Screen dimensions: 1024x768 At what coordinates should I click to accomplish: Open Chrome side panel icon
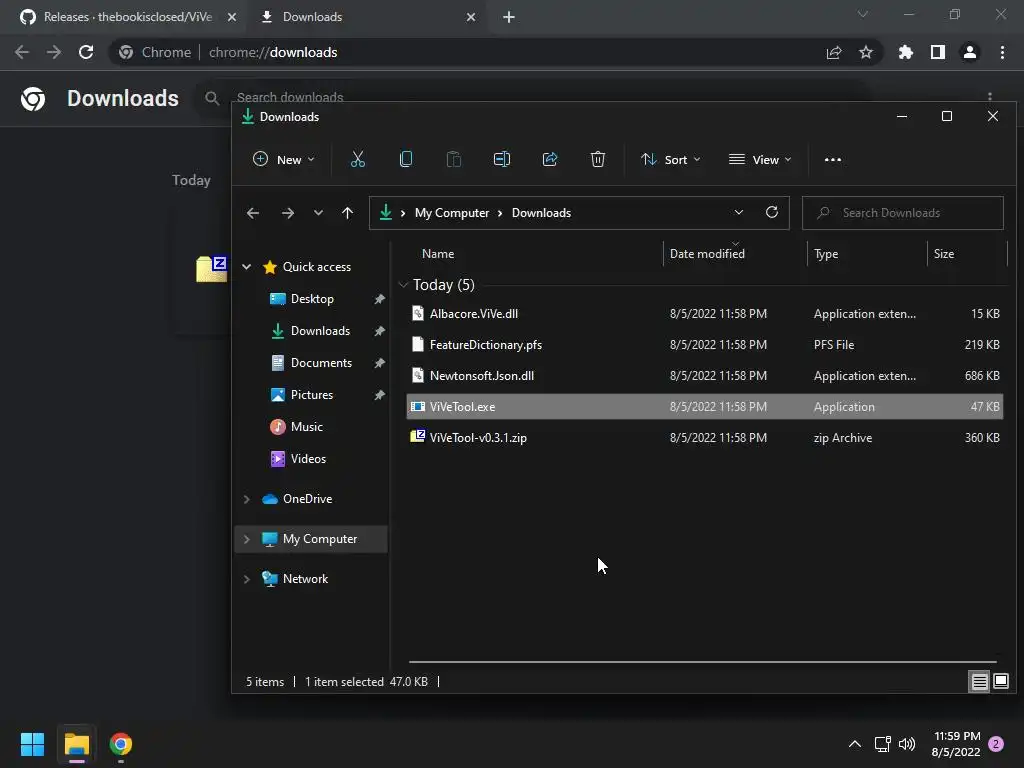pyautogui.click(x=938, y=52)
